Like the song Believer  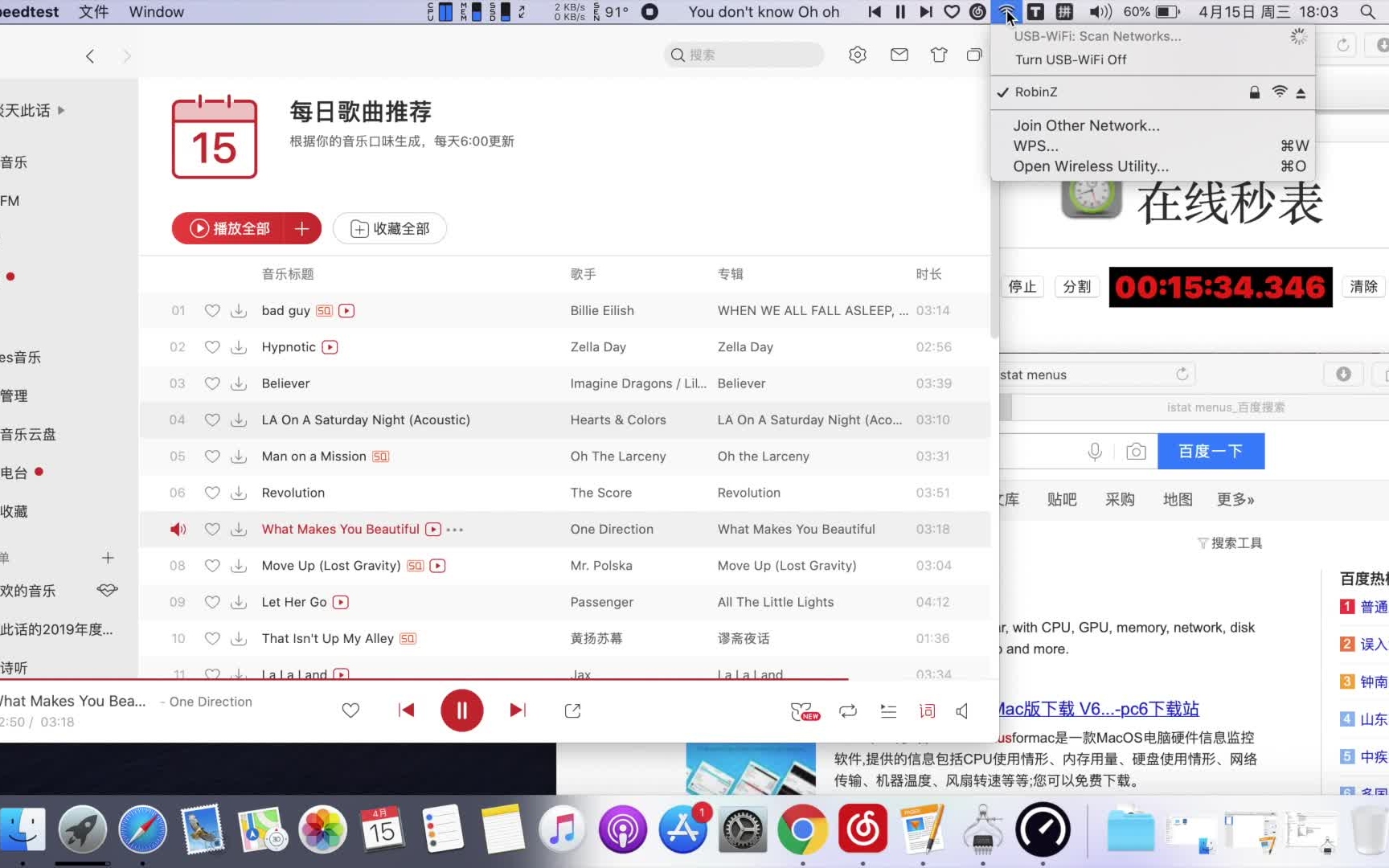click(x=212, y=383)
